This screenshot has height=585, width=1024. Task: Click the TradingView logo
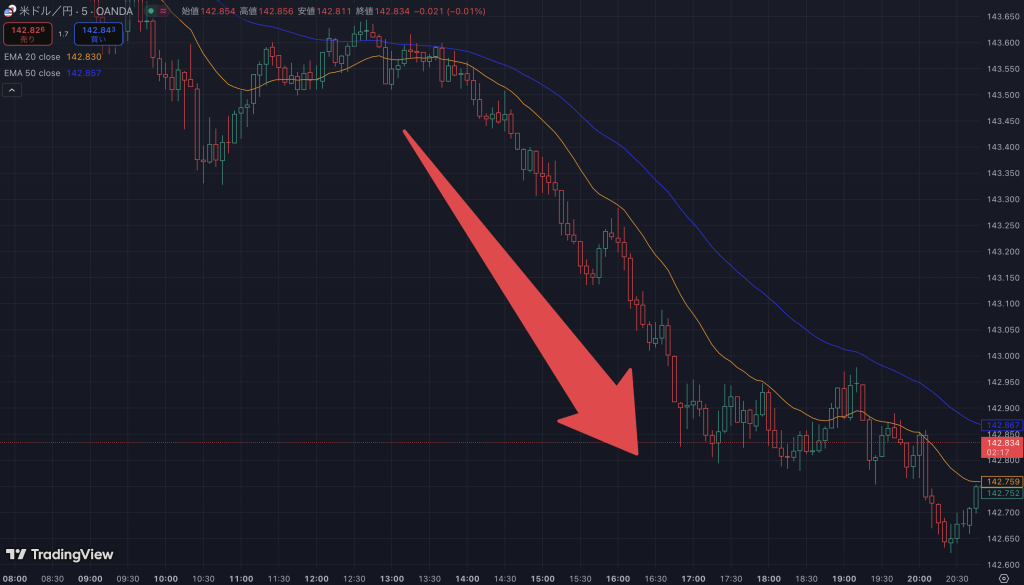click(60, 554)
